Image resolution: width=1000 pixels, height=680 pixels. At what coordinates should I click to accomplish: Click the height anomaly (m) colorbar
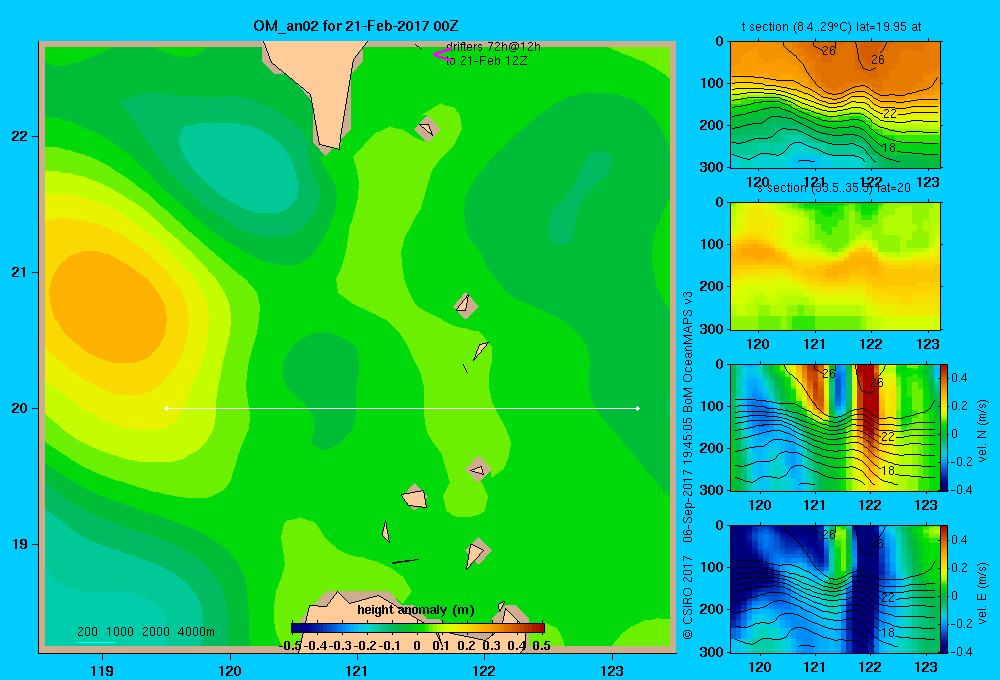pos(418,628)
